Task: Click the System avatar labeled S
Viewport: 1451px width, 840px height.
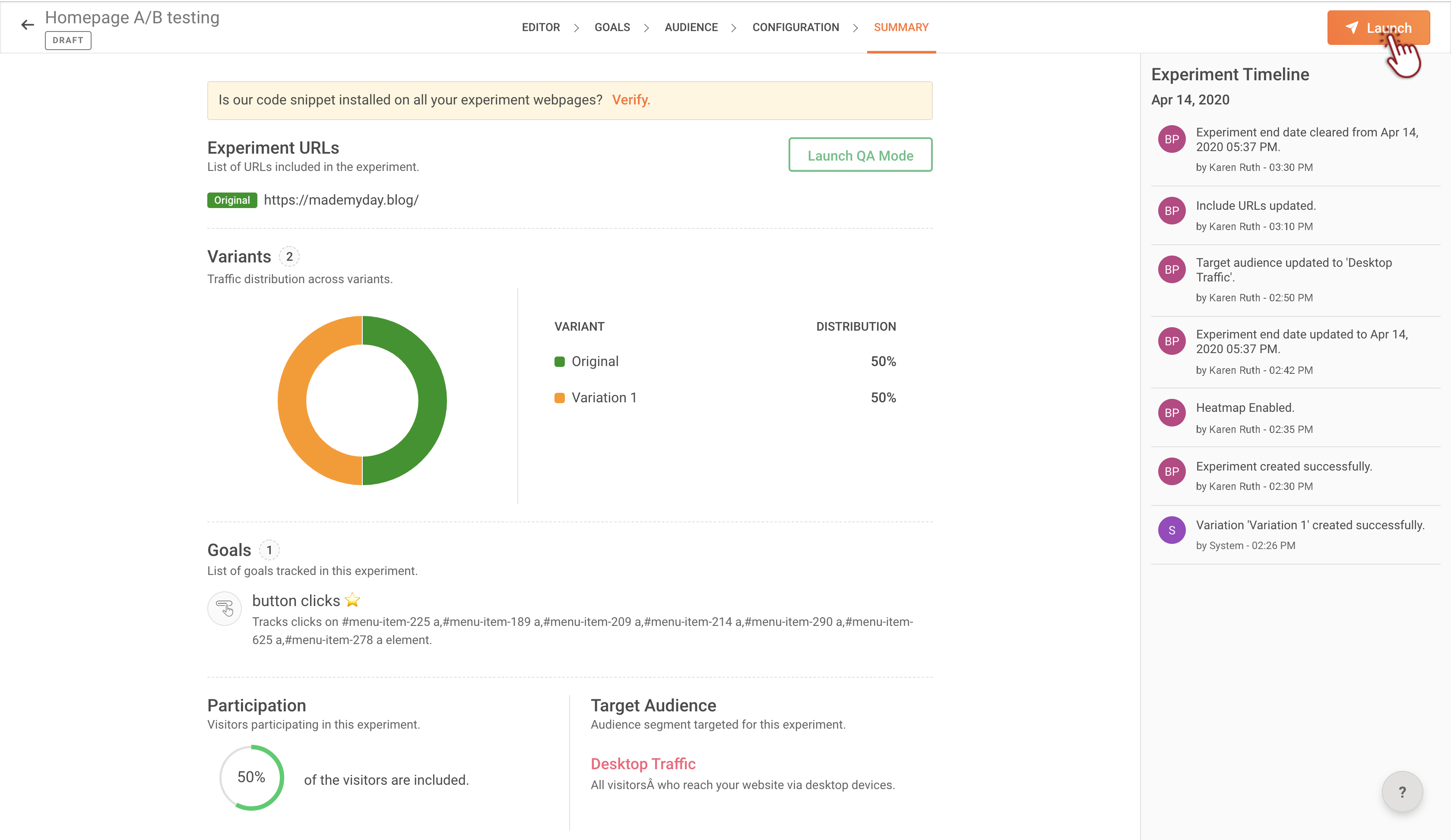Action: 1171,530
